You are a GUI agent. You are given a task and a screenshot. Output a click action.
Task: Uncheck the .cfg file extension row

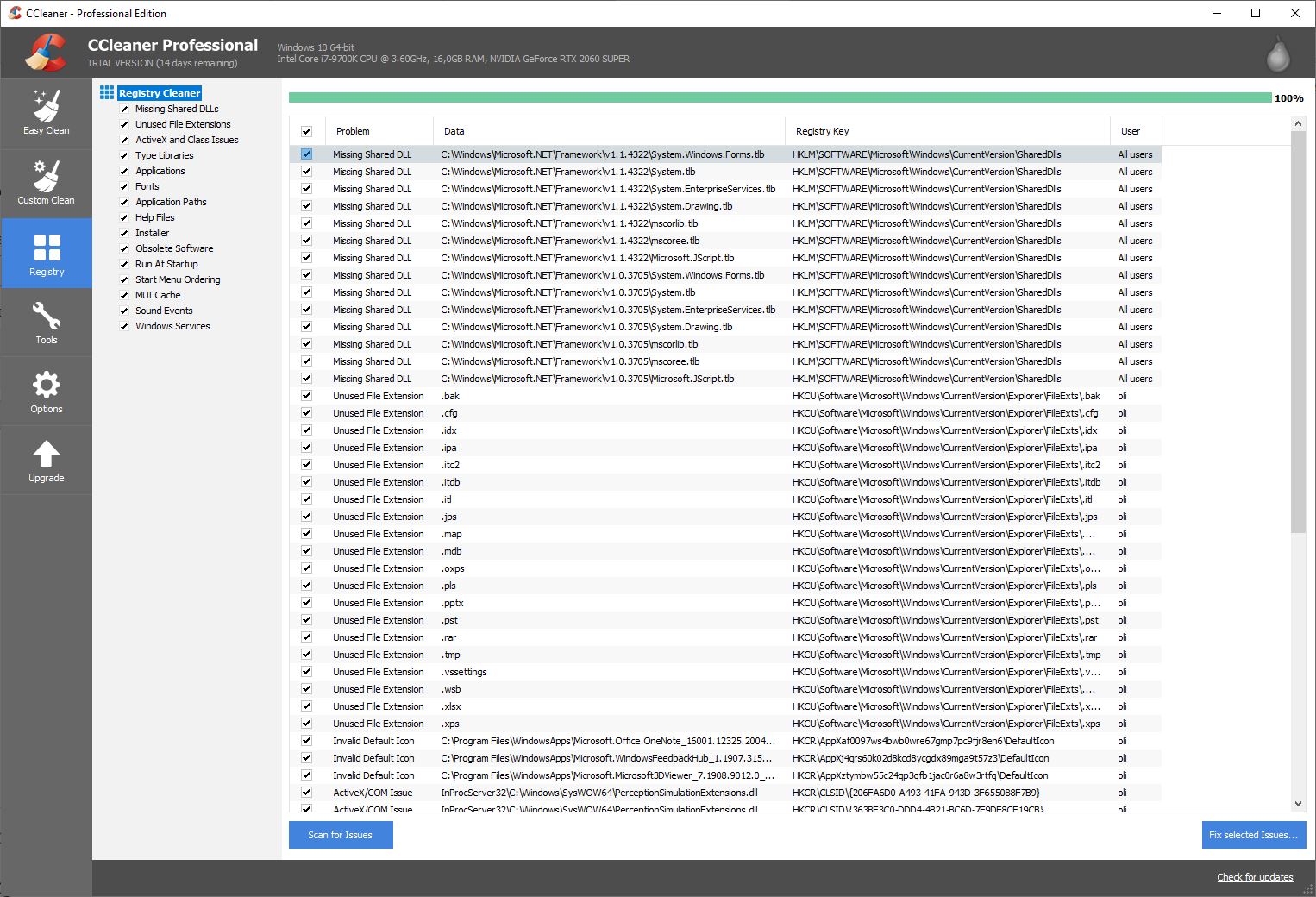click(x=306, y=413)
